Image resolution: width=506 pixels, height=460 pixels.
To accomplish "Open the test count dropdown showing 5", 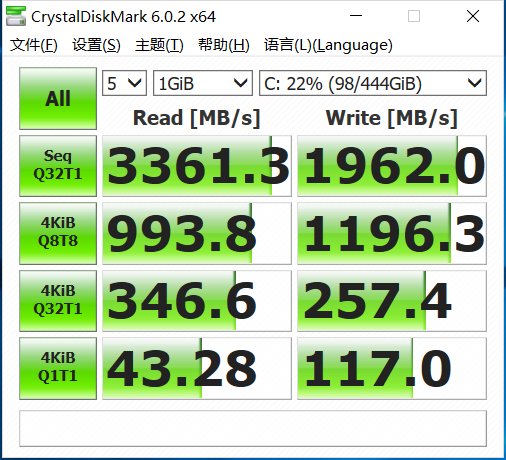I will pos(124,83).
